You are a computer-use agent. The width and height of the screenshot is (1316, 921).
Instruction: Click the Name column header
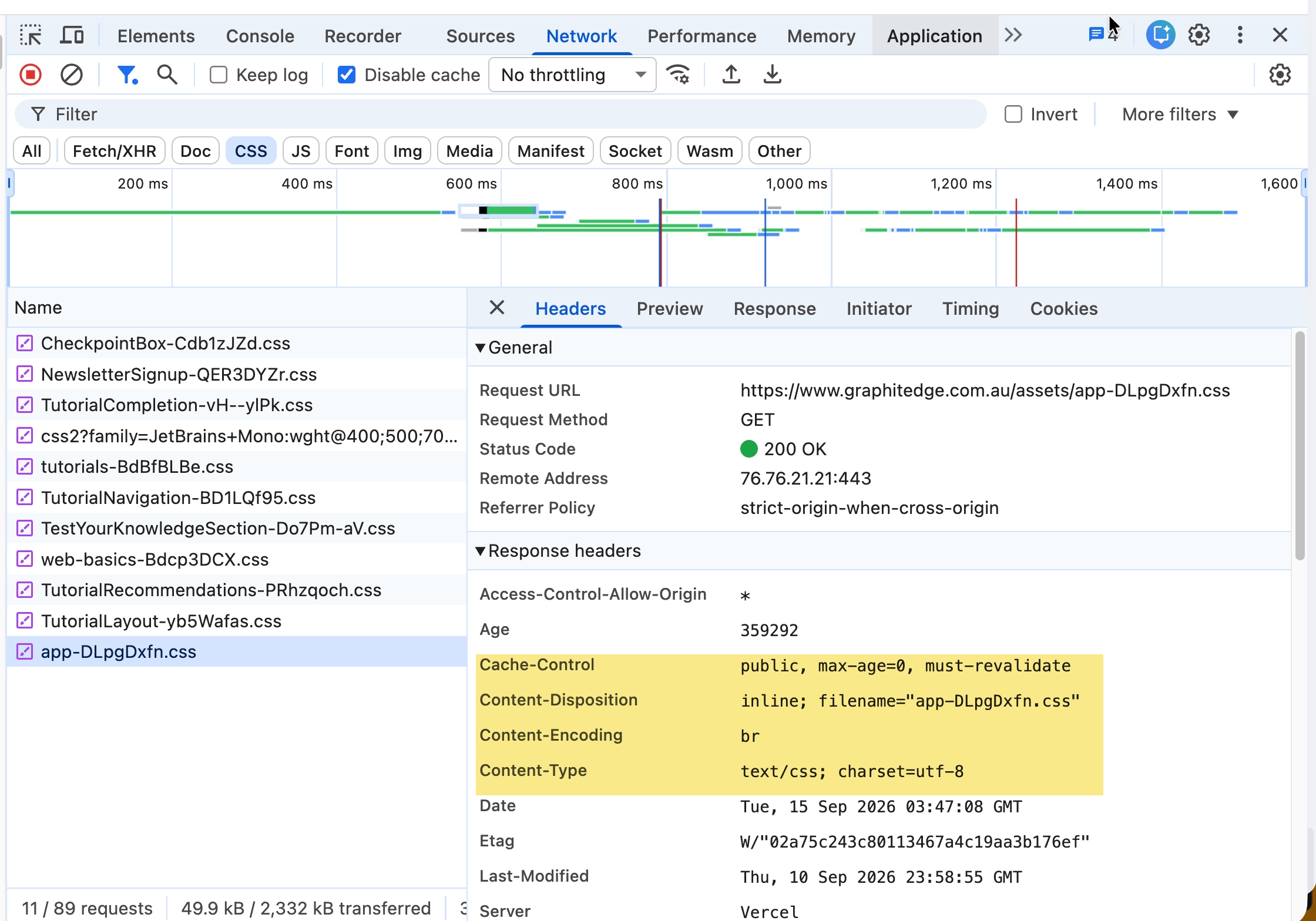point(237,307)
